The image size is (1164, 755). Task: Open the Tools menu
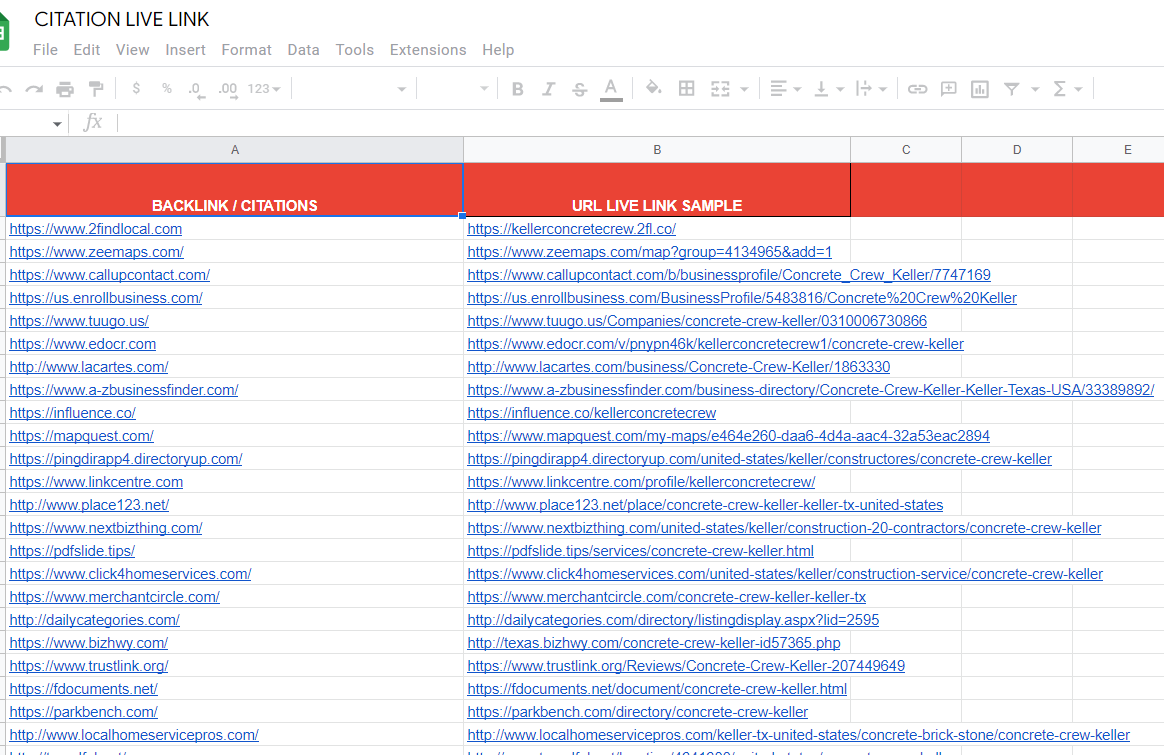click(355, 50)
